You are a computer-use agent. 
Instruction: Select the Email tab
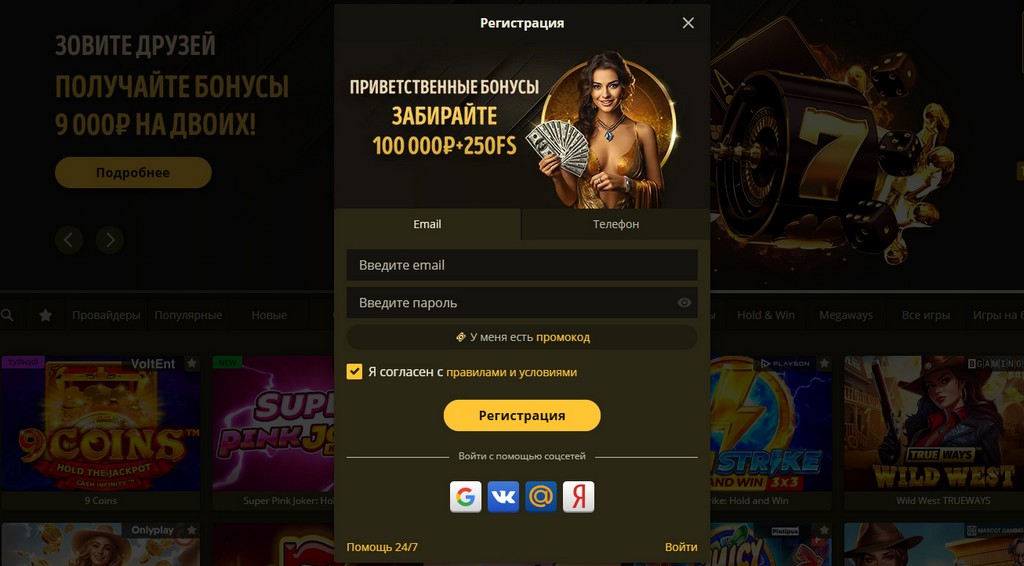[x=427, y=224]
